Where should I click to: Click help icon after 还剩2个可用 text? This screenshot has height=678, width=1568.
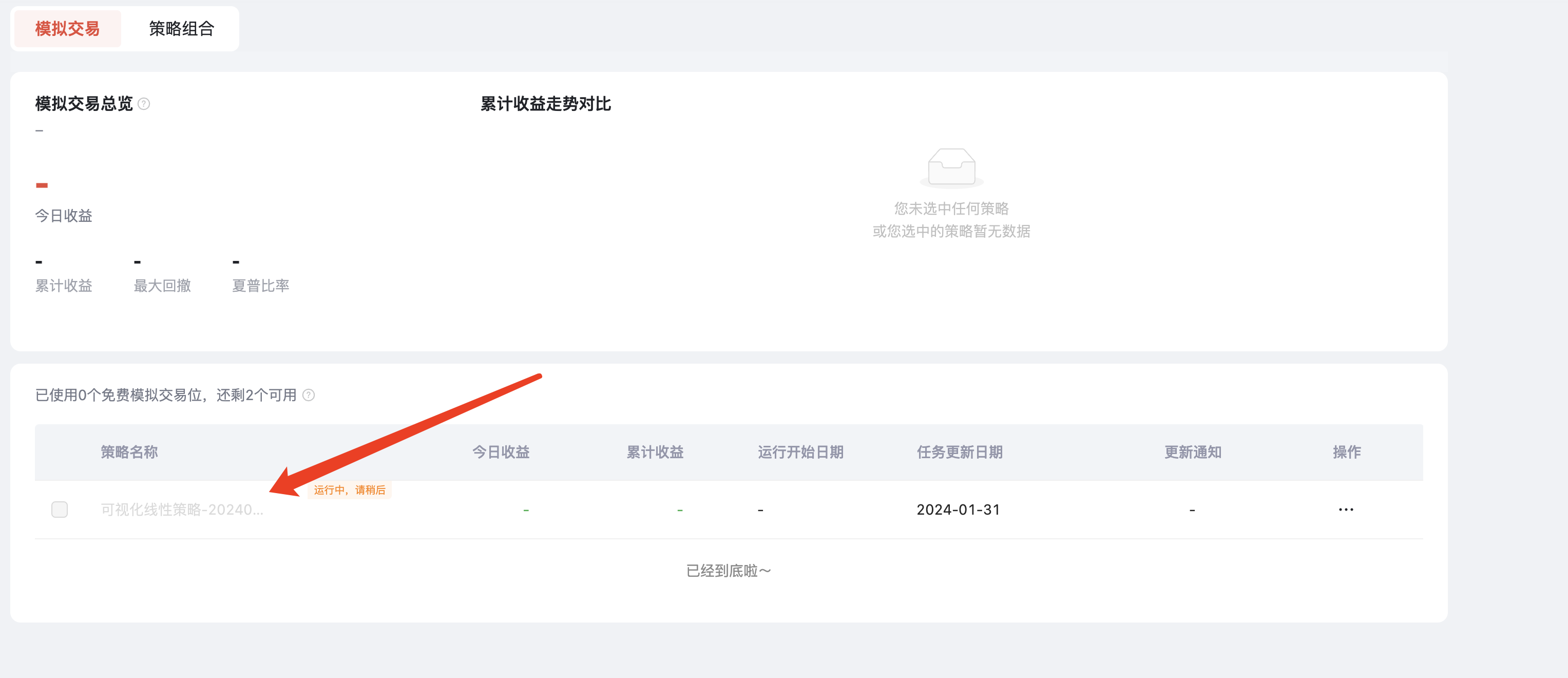coord(309,395)
